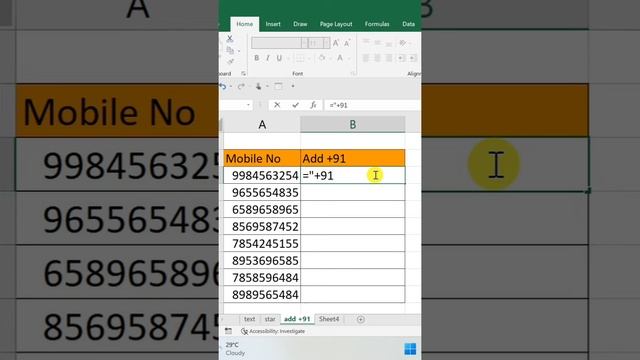Click the touch/mouse mode icon
The width and height of the screenshot is (640, 360).
tap(258, 86)
